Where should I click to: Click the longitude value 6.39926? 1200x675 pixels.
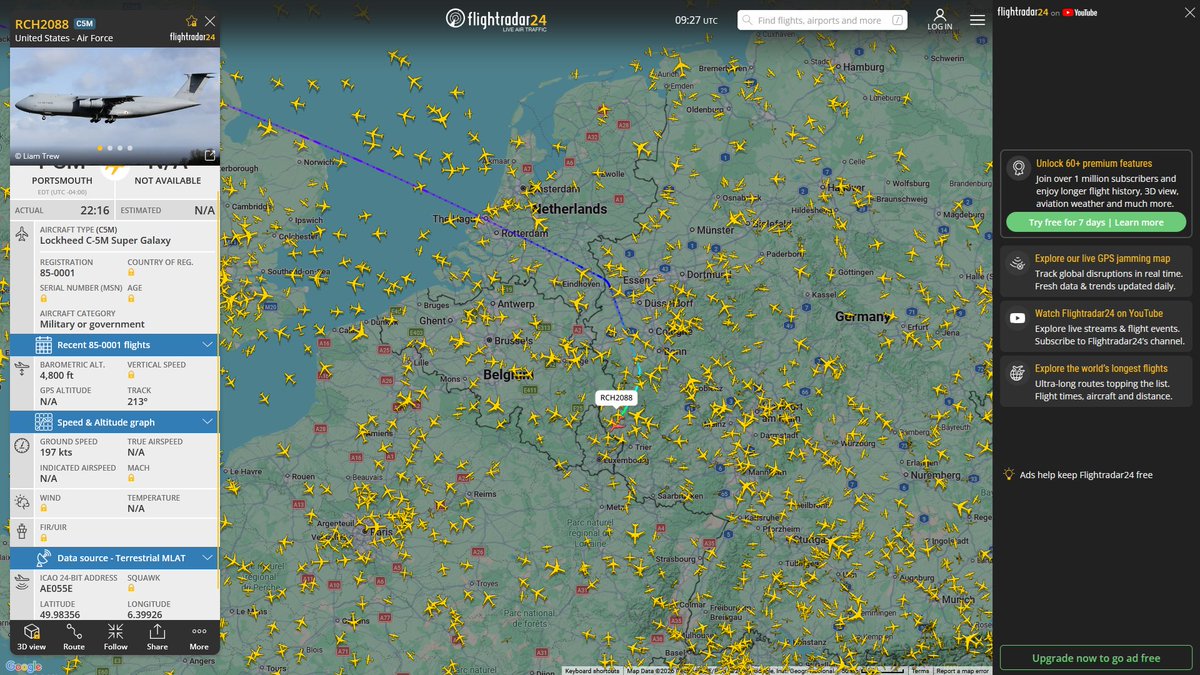tap(144, 614)
